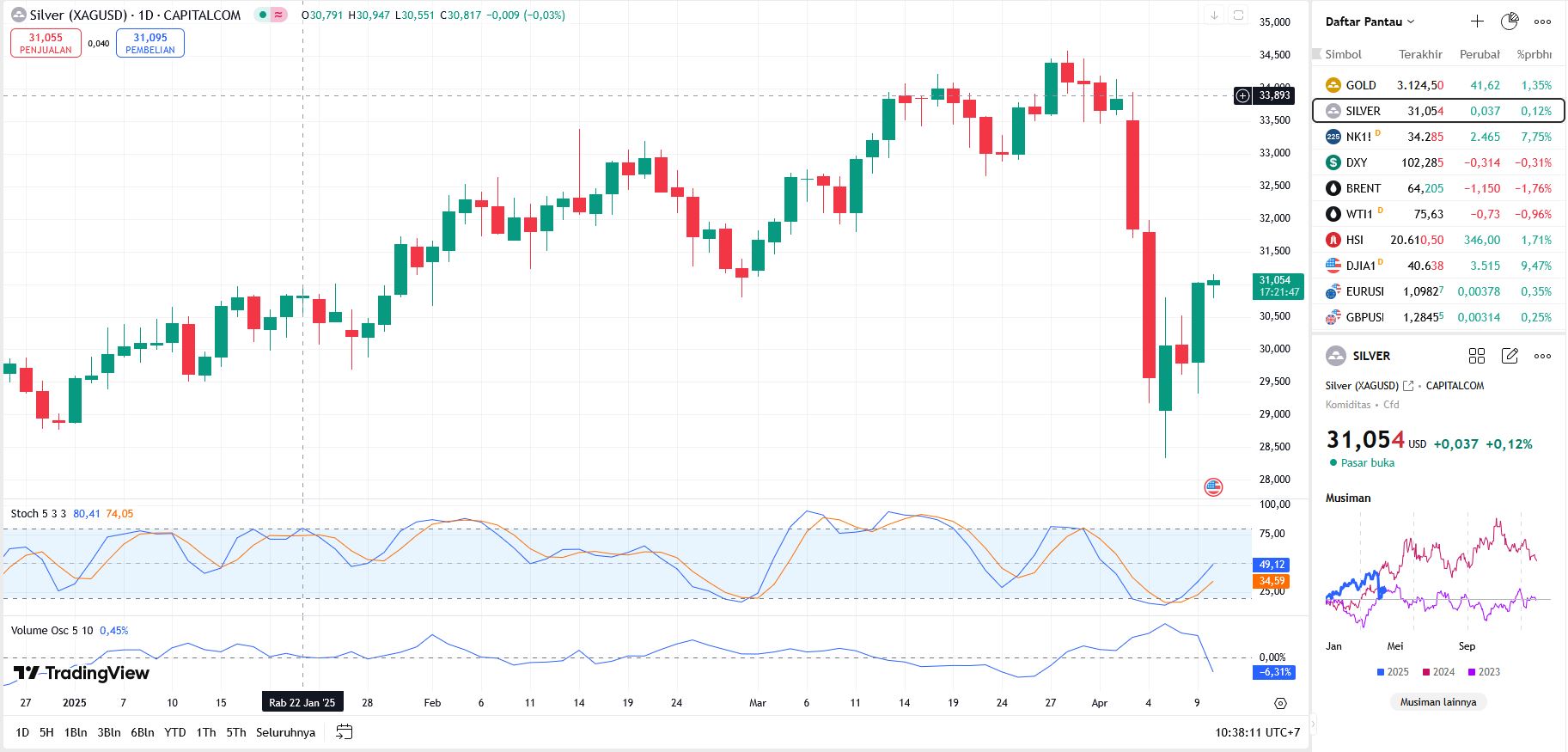Click the edit note icon beside SILVER

pyautogui.click(x=1510, y=356)
